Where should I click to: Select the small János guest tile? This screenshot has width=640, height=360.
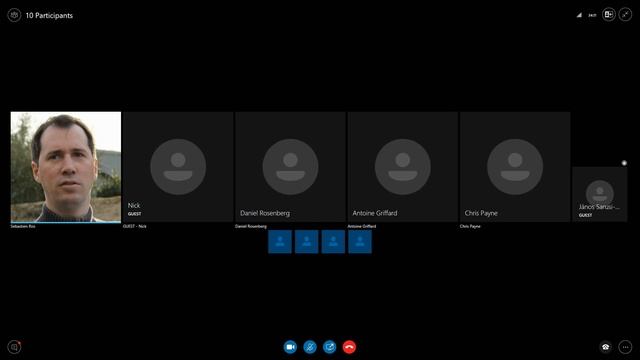click(600, 194)
